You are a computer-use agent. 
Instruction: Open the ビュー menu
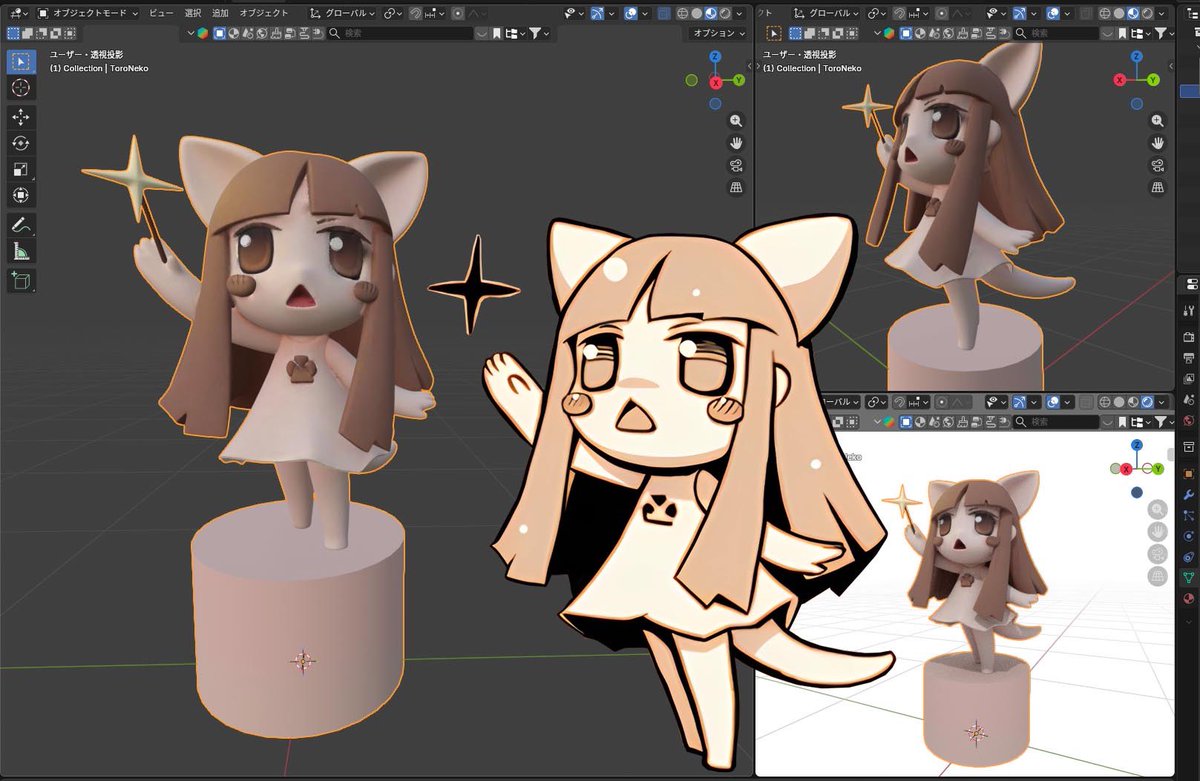pos(160,14)
